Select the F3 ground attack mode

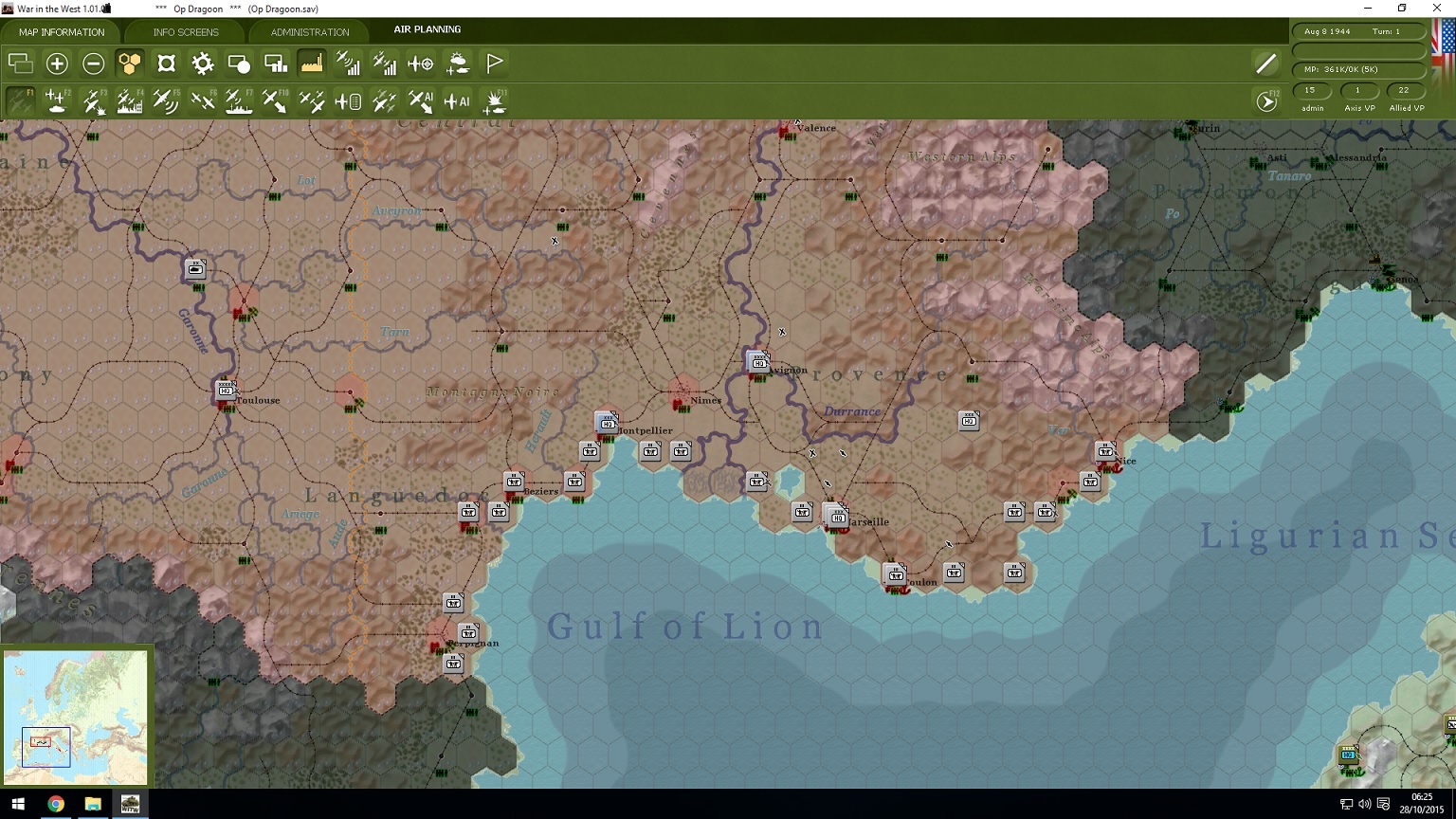point(93,100)
